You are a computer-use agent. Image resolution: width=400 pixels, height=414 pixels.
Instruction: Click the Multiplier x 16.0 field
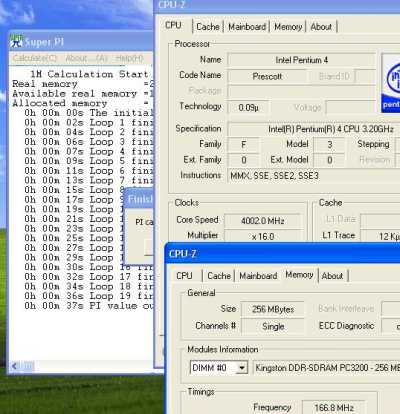click(x=263, y=236)
